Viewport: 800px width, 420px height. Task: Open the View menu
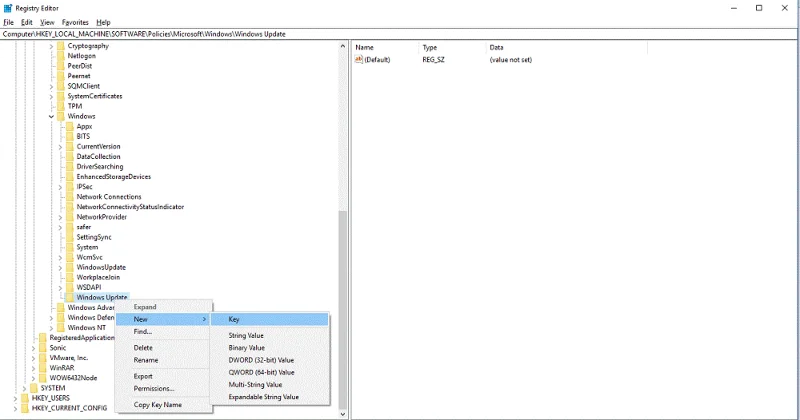coord(47,22)
